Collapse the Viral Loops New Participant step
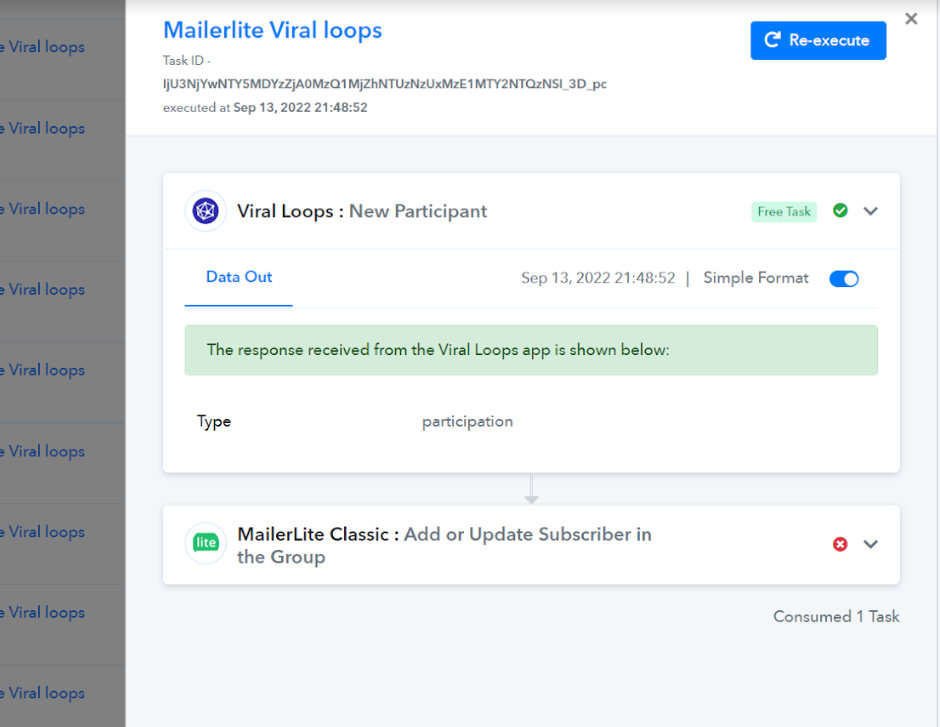The image size is (940, 727). point(870,211)
